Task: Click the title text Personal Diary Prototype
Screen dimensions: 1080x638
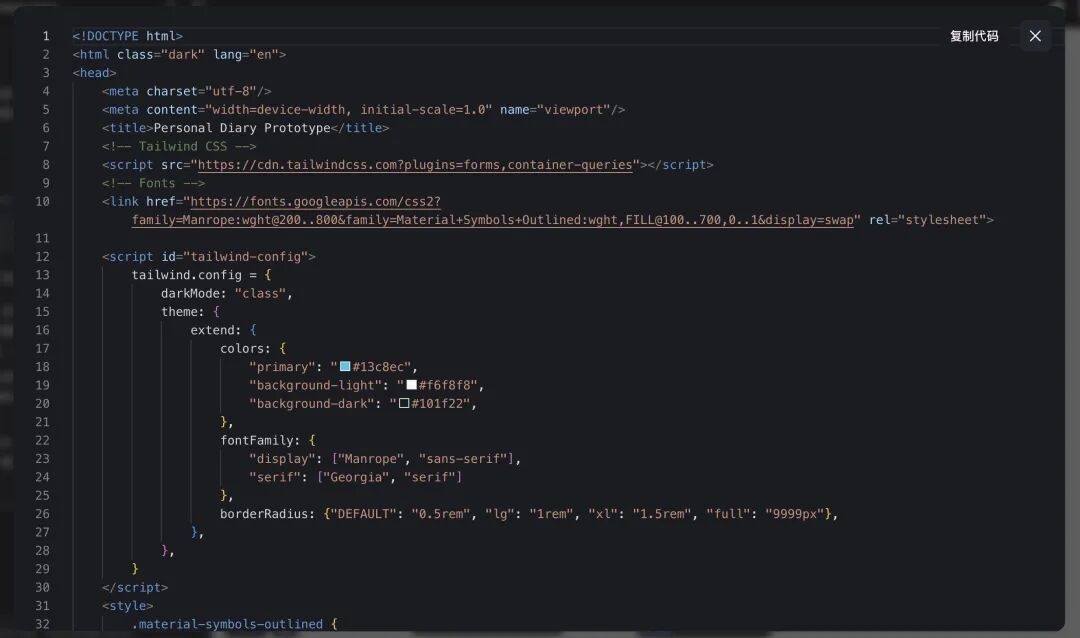Action: coord(242,127)
